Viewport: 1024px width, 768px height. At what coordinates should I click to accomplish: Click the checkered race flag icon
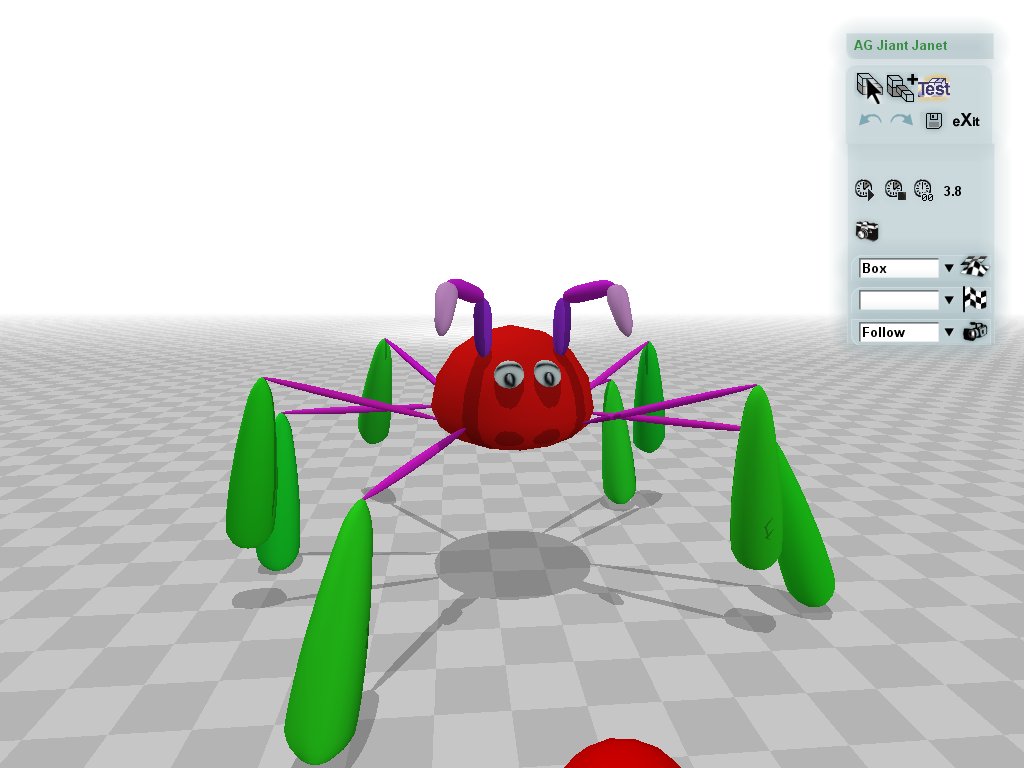[x=974, y=300]
